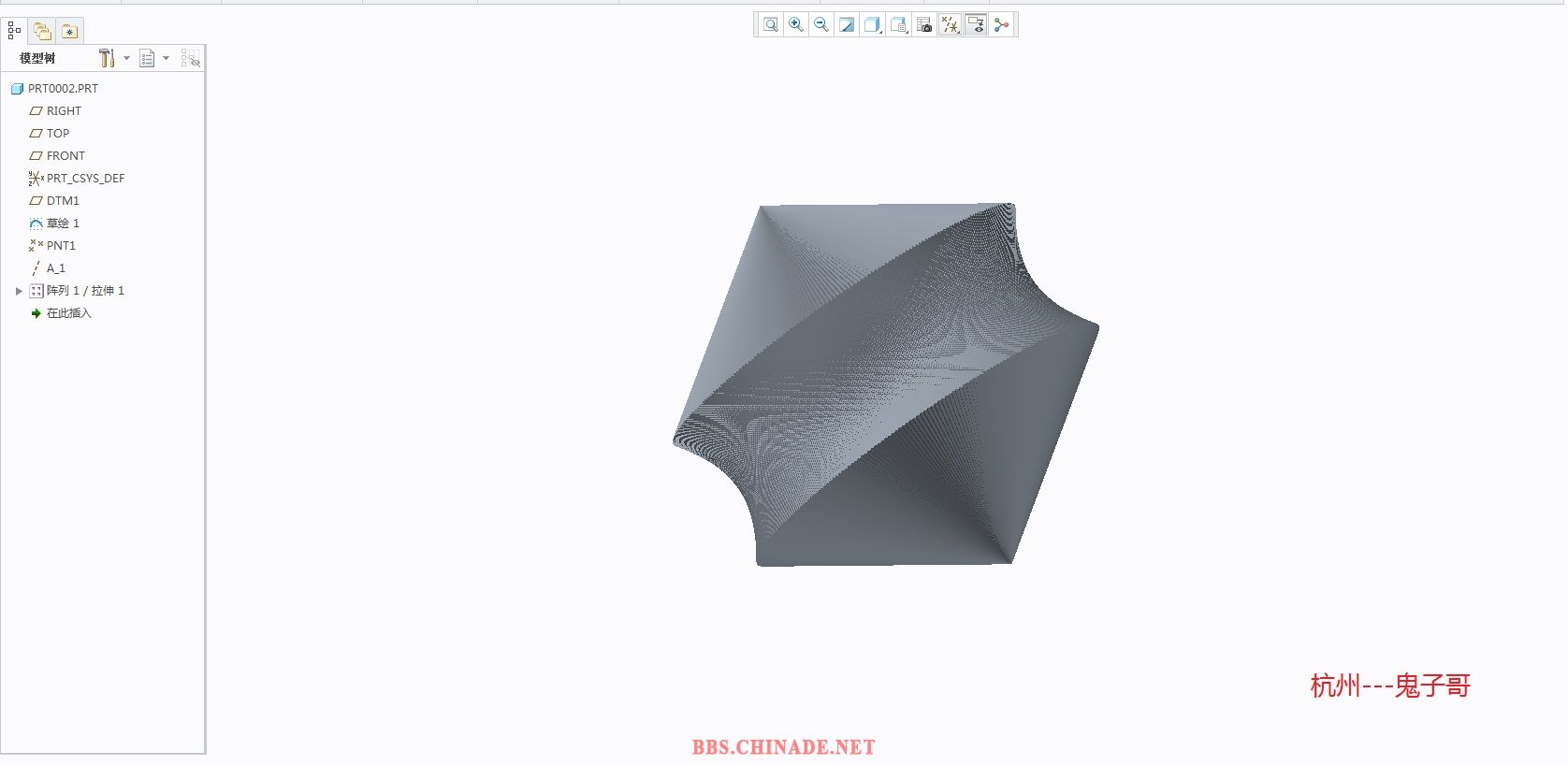This screenshot has width=1568, height=765.
Task: Click the FRONT plane icon
Action: (x=36, y=156)
